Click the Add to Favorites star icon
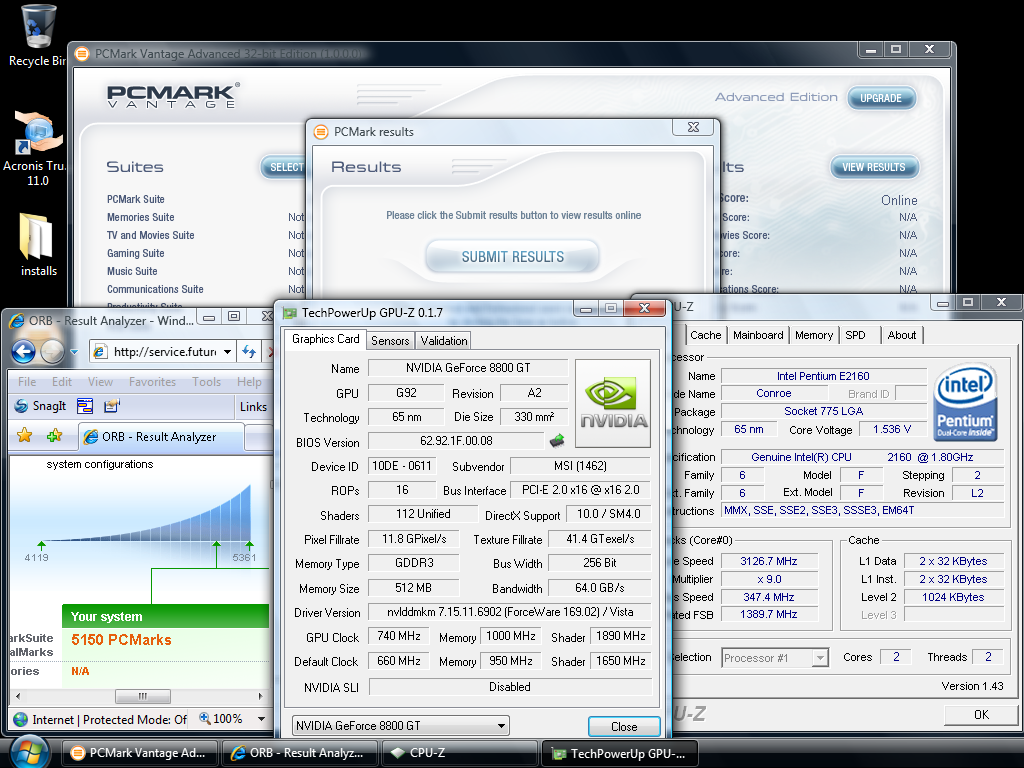The image size is (1024, 768). (54, 435)
